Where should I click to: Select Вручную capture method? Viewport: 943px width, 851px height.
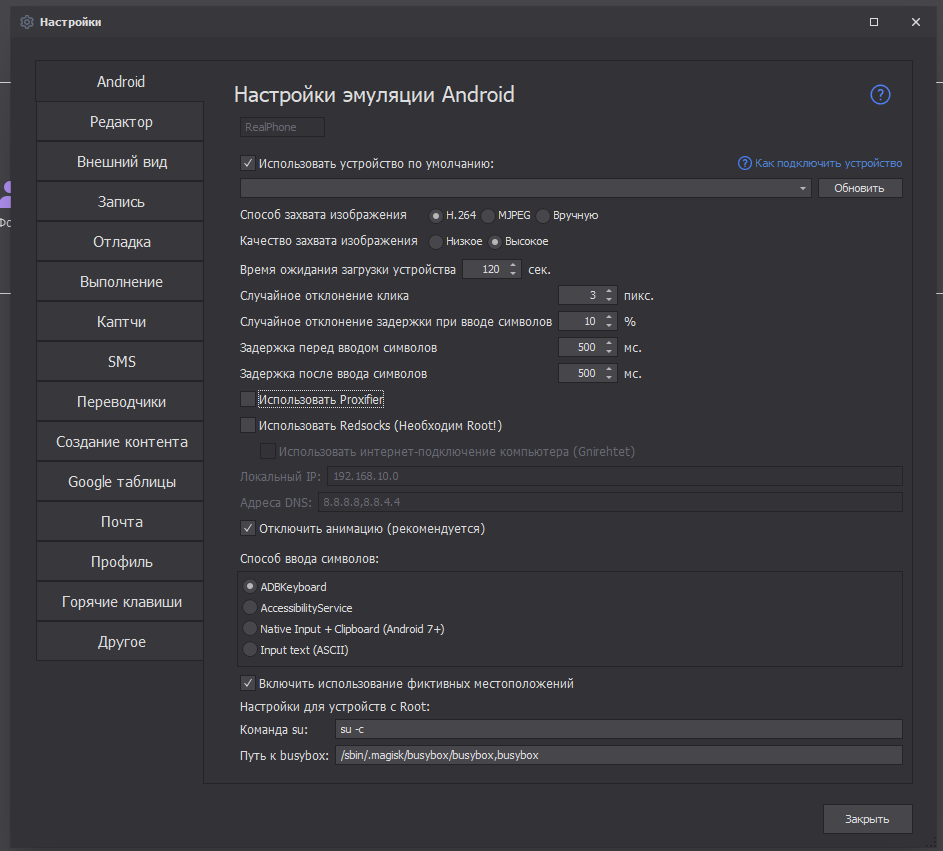point(543,215)
